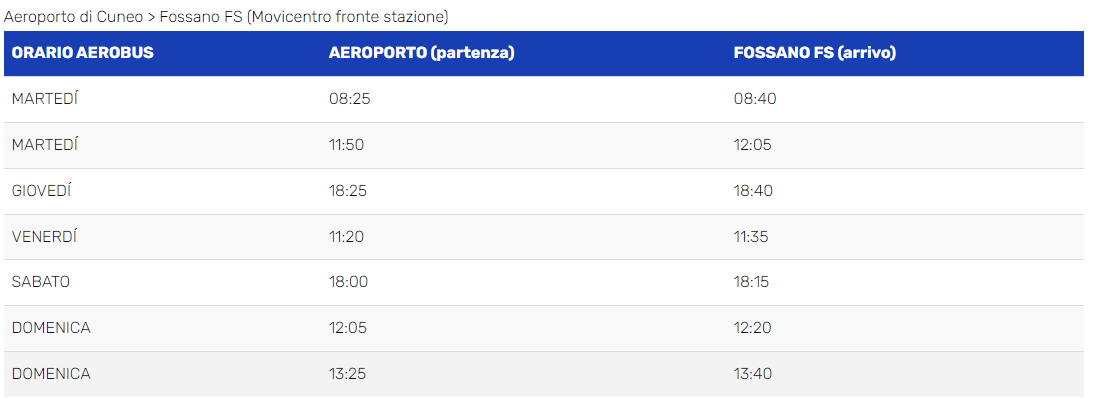The image size is (1120, 412).
Task: Click the 12:05 arrival time on Martedì row
Action: click(x=752, y=145)
